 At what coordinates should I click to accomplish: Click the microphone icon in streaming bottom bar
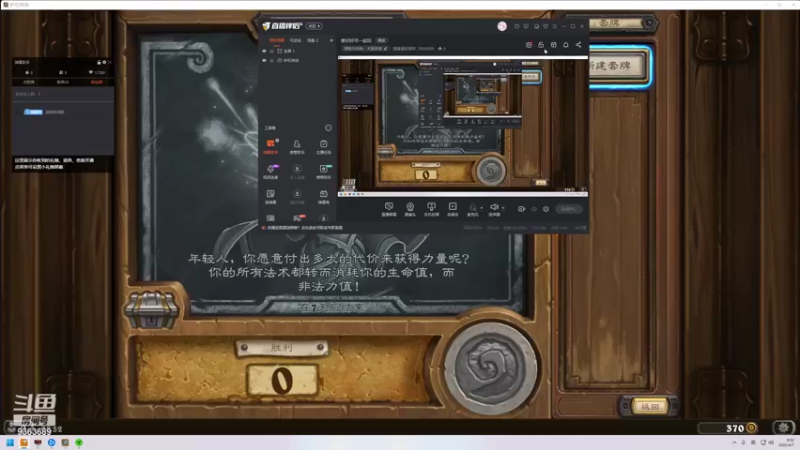(x=472, y=209)
